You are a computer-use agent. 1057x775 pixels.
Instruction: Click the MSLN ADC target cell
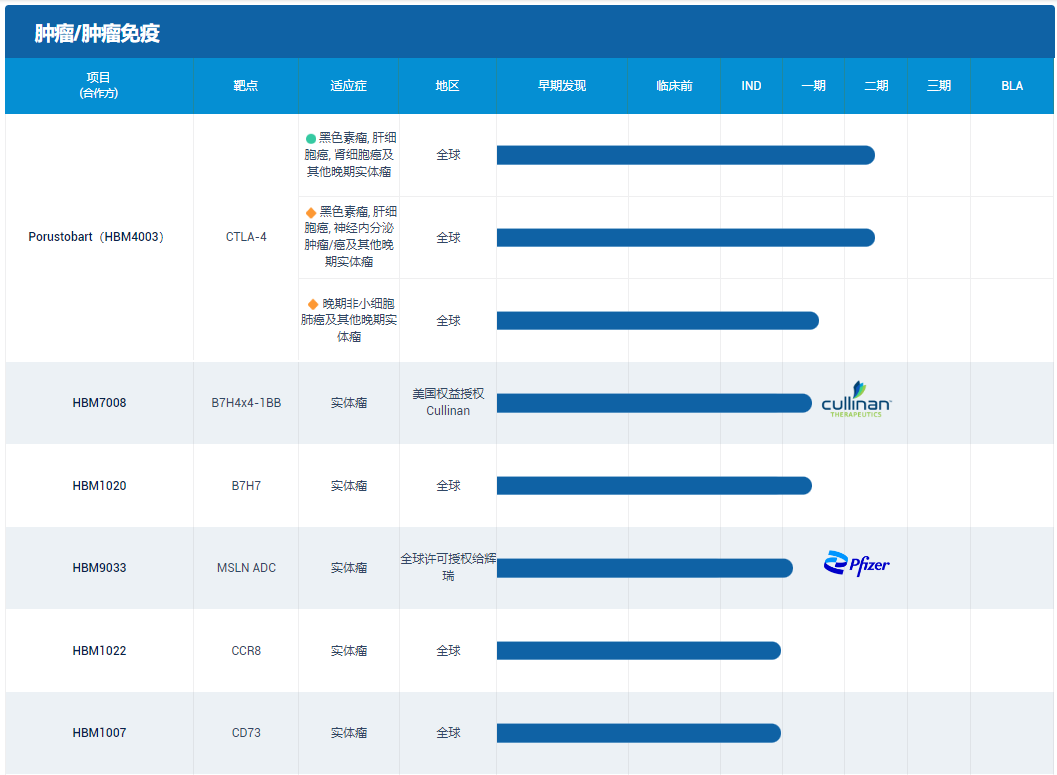(246, 568)
